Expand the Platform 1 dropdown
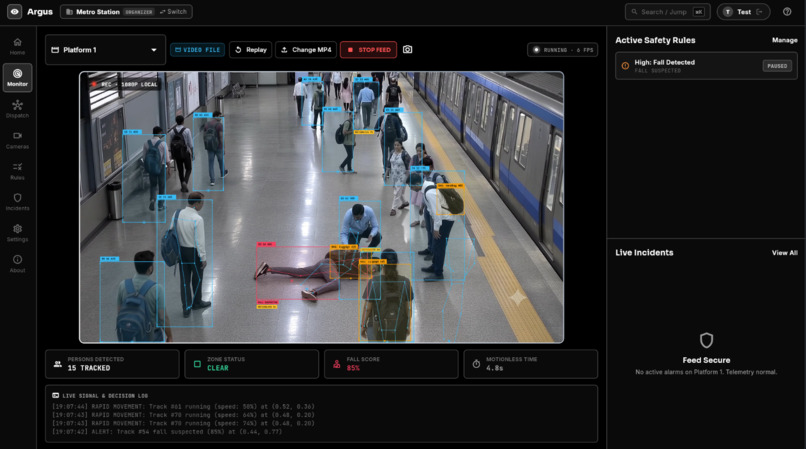 (x=105, y=50)
